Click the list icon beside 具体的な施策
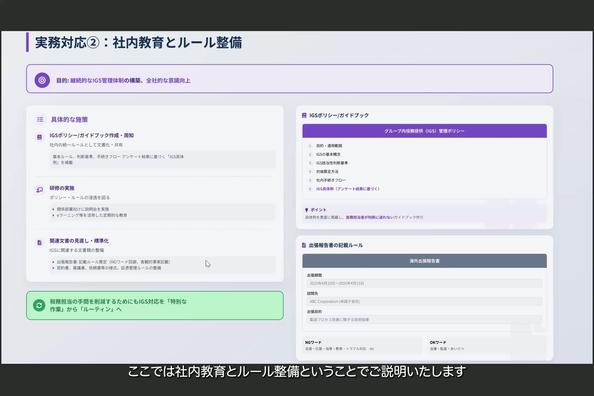The height and width of the screenshot is (396, 594). click(x=40, y=119)
